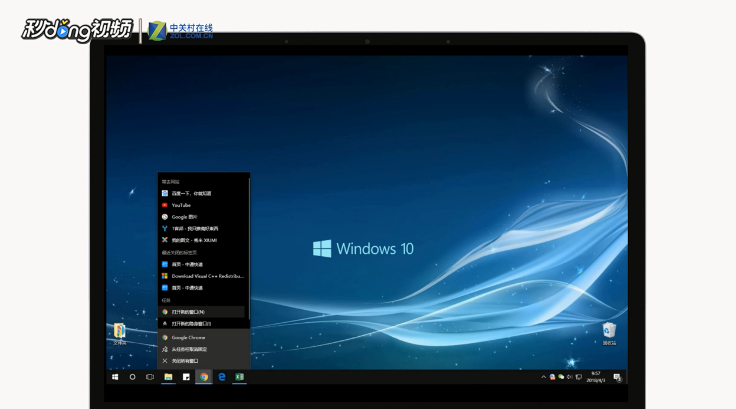Select the desktop icon on the left side
736x409 pixels.
120,334
